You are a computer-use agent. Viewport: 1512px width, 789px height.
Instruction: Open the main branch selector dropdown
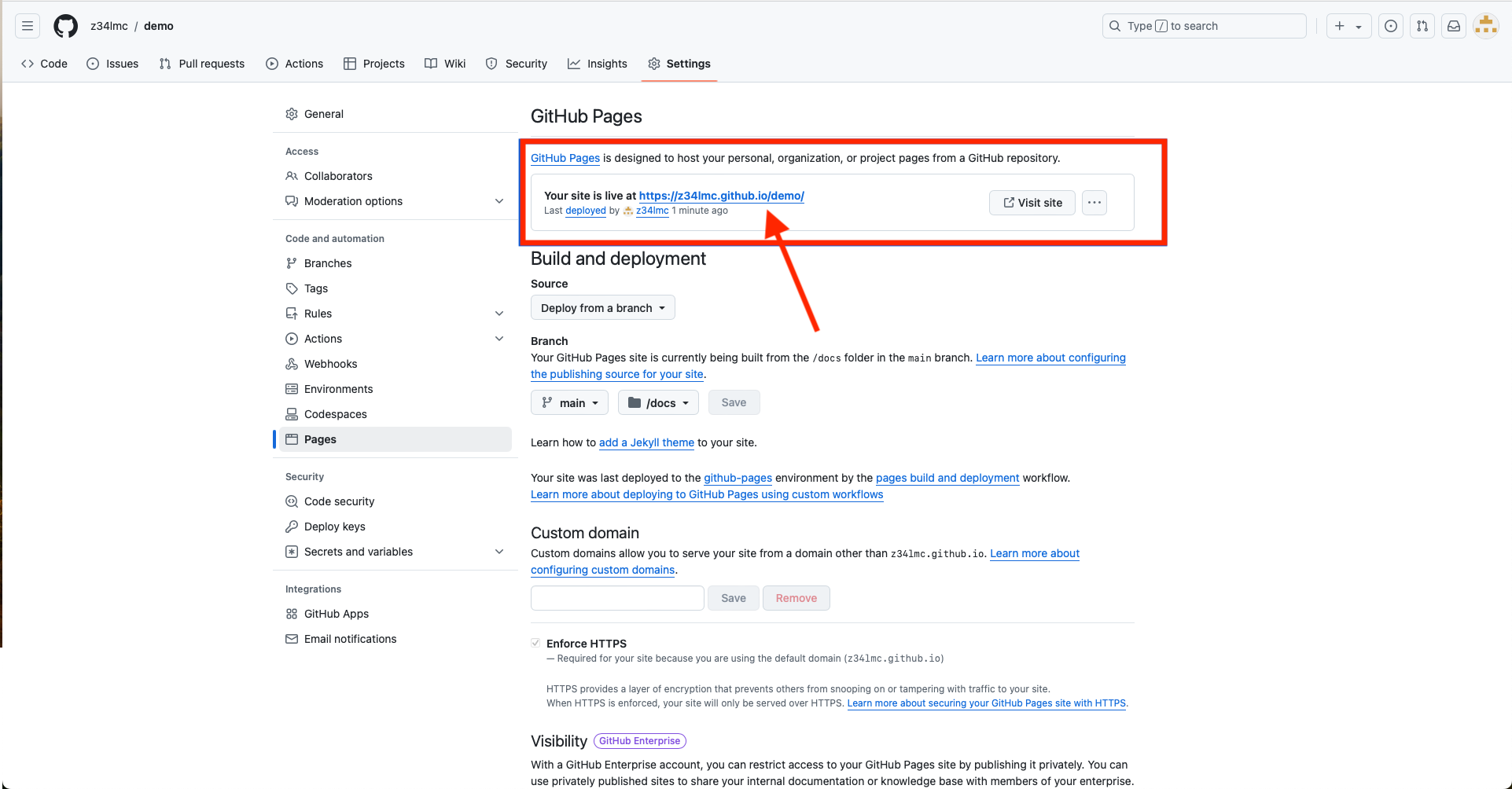pos(569,403)
